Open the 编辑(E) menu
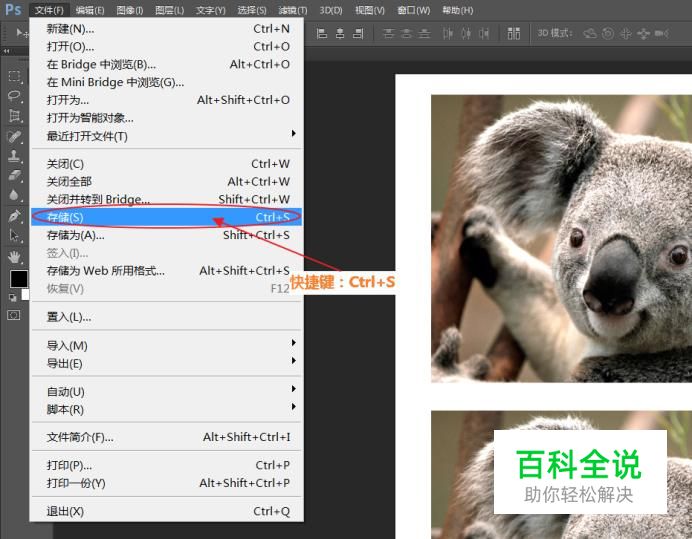 [x=90, y=10]
